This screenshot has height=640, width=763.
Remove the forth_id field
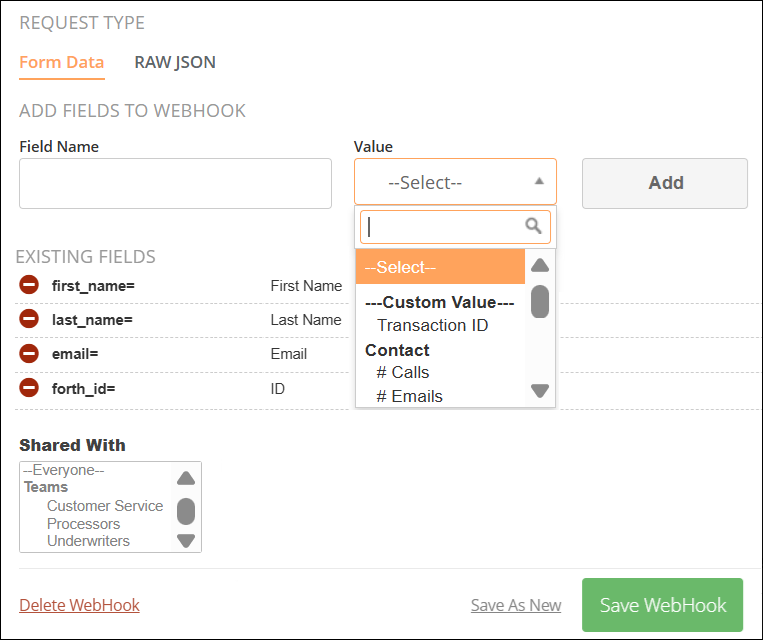pos(29,388)
